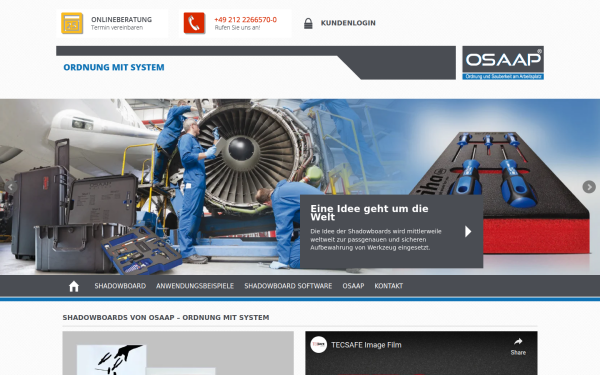Click the phone number +49 212 2266570-0
Image resolution: width=600 pixels, height=375 pixels.
pyautogui.click(x=245, y=20)
